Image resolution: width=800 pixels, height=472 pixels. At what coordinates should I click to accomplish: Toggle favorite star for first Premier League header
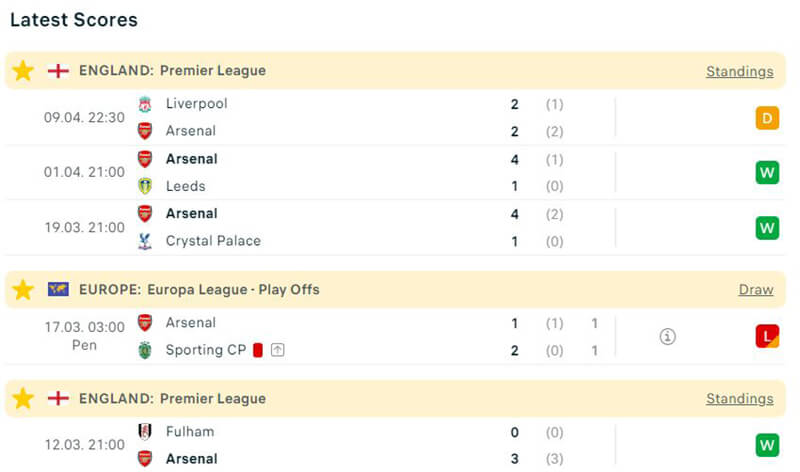coord(23,71)
